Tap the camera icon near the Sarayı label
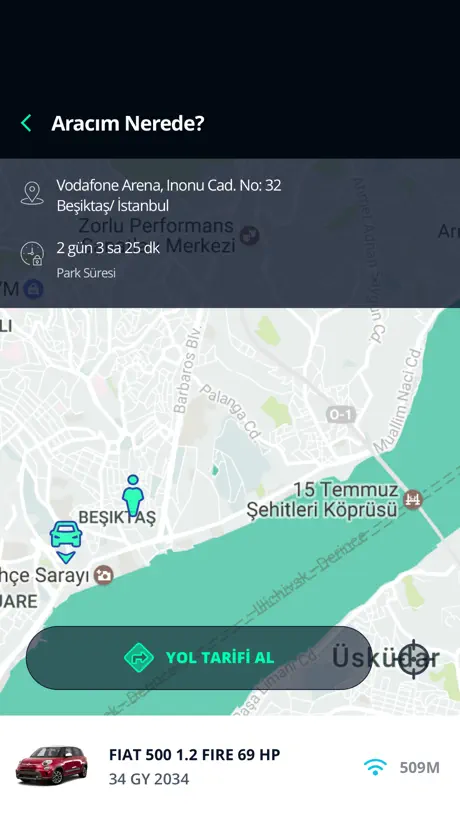The width and height of the screenshot is (460, 818). (x=104, y=575)
